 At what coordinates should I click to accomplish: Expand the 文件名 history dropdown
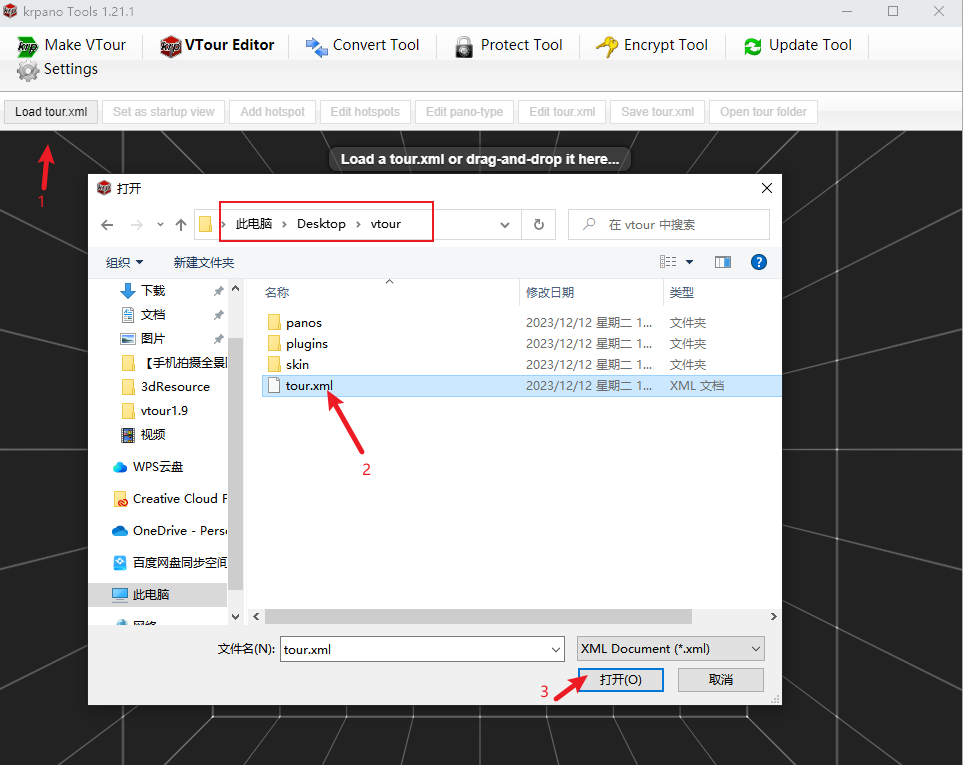point(556,649)
